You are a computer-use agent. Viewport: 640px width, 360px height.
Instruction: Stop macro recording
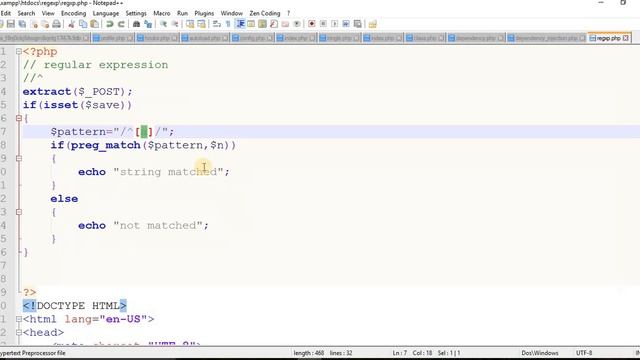tap(323, 24)
